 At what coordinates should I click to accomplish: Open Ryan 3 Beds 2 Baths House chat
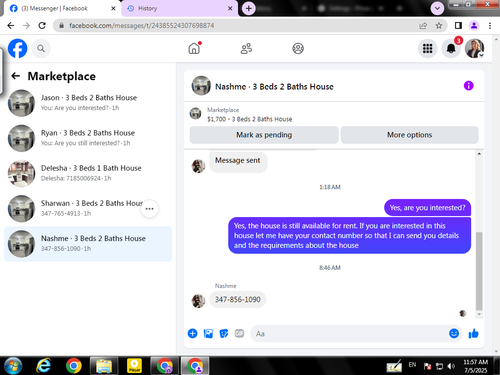click(x=88, y=138)
